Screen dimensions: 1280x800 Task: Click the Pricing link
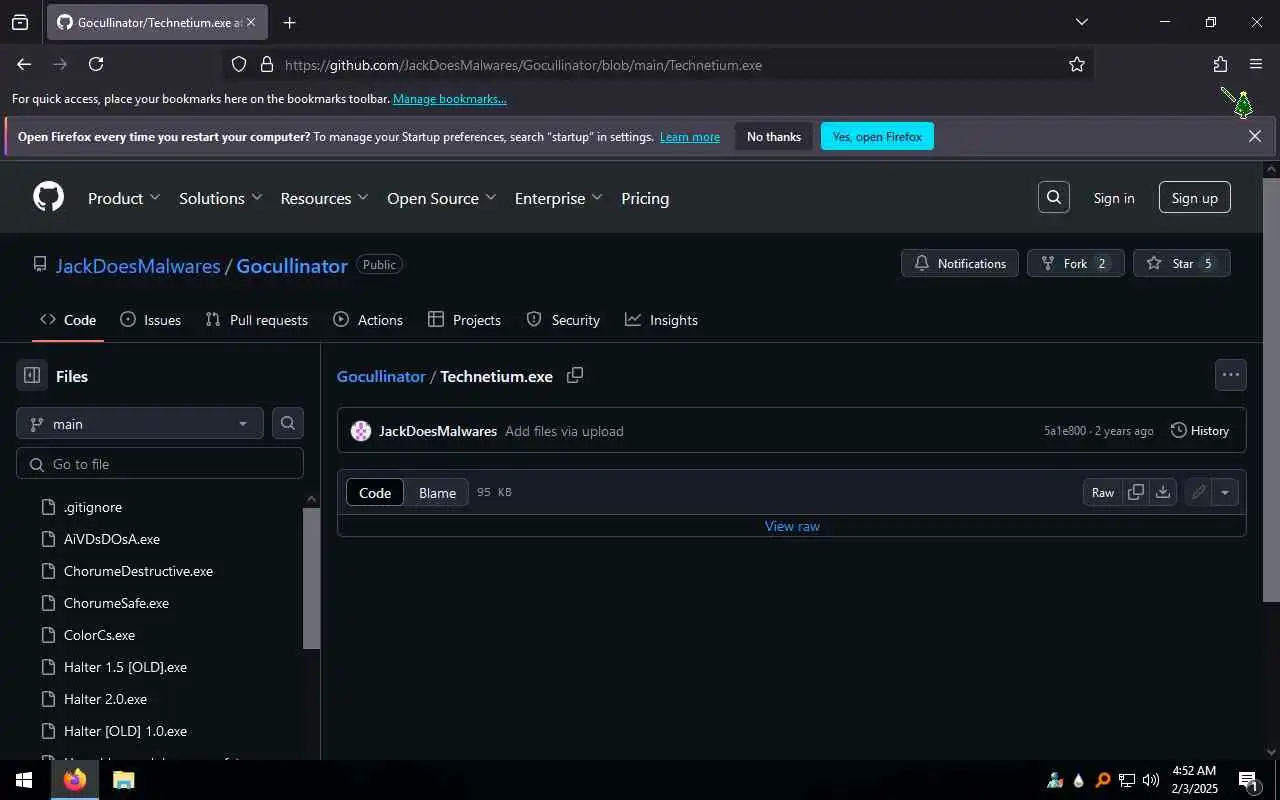(x=645, y=198)
